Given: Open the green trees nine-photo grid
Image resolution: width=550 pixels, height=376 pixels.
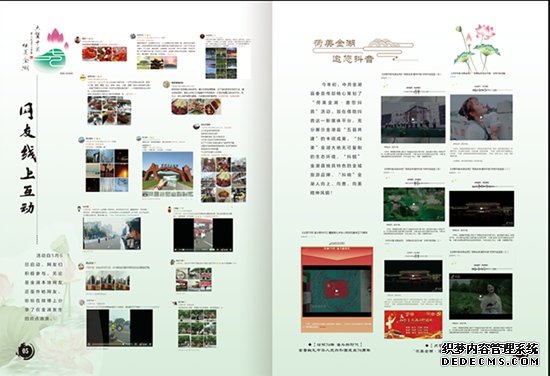Looking at the screenshot, I should 197,328.
